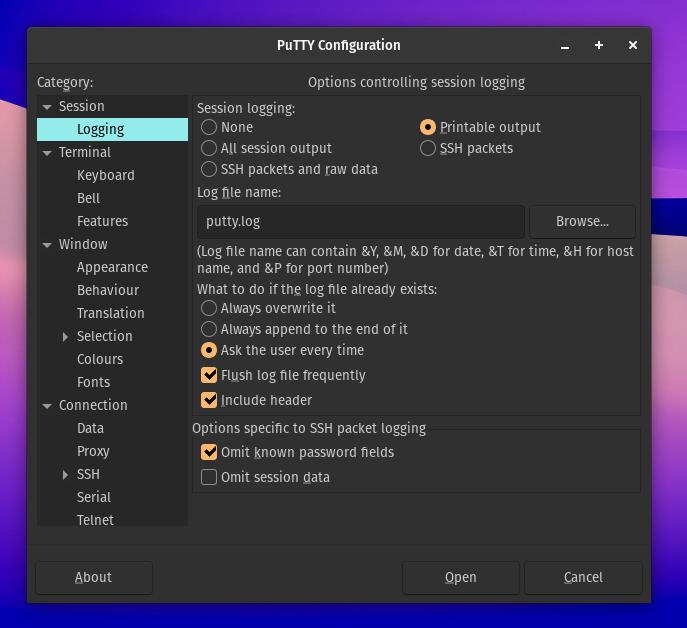The image size is (687, 628).
Task: Close the PuTTY Configuration window
Action: 633,45
